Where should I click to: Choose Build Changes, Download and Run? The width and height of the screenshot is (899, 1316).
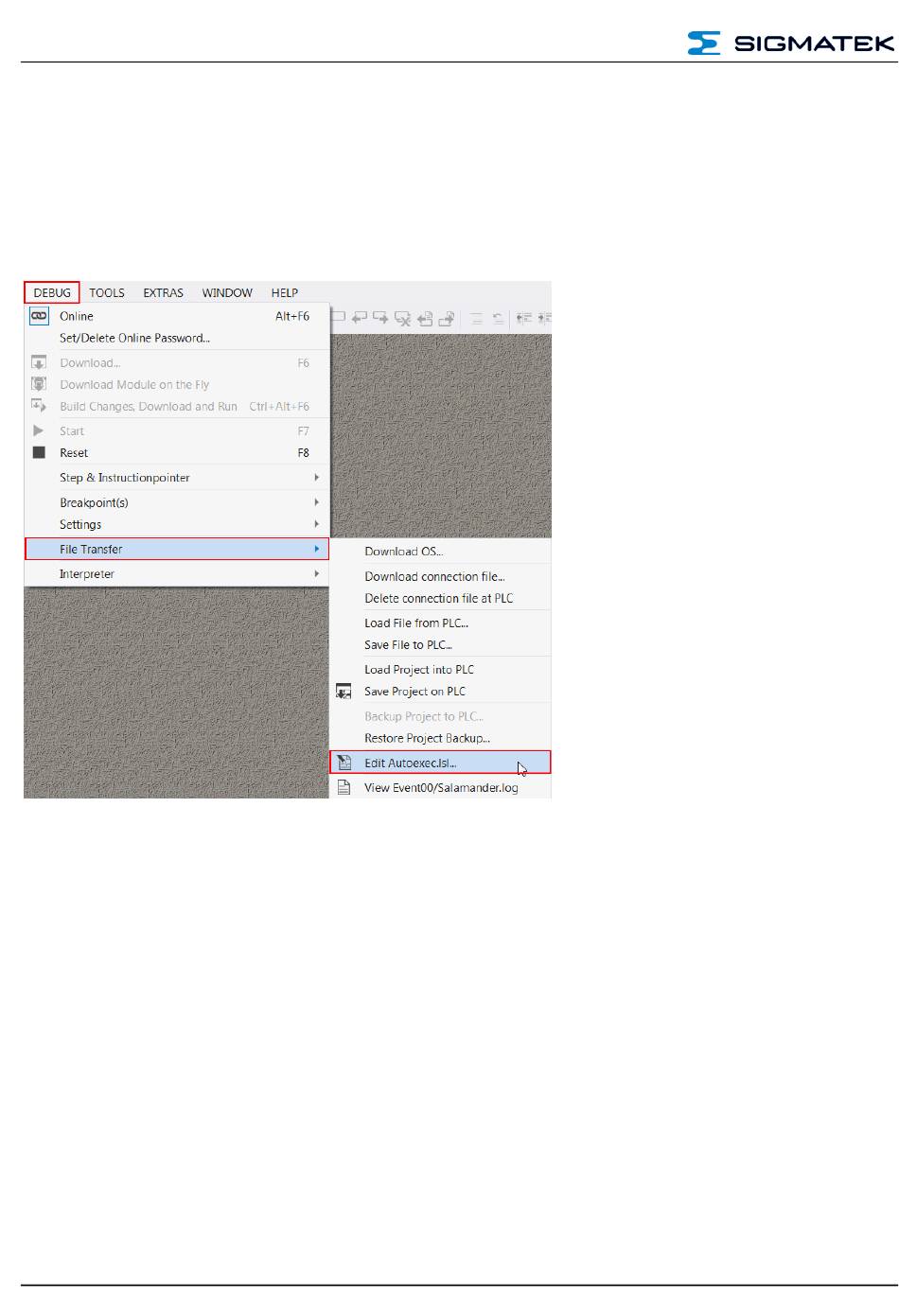click(177, 406)
